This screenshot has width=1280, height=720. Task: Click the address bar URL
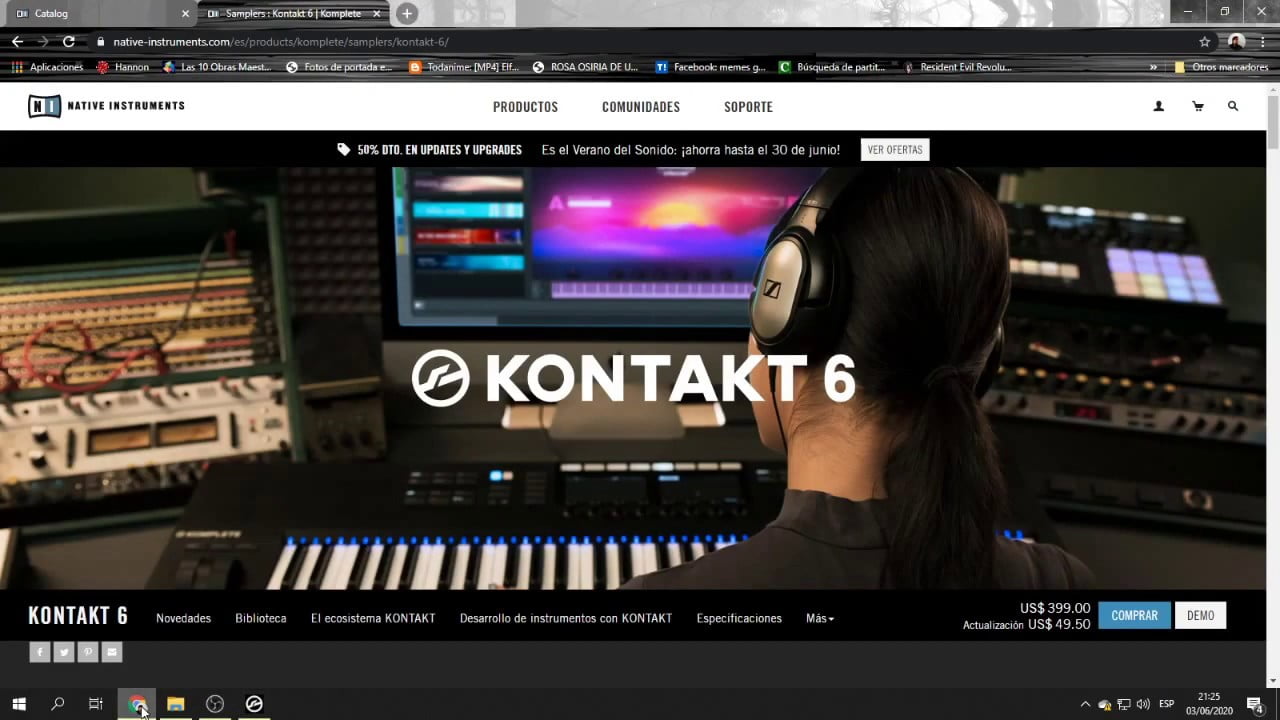281,42
